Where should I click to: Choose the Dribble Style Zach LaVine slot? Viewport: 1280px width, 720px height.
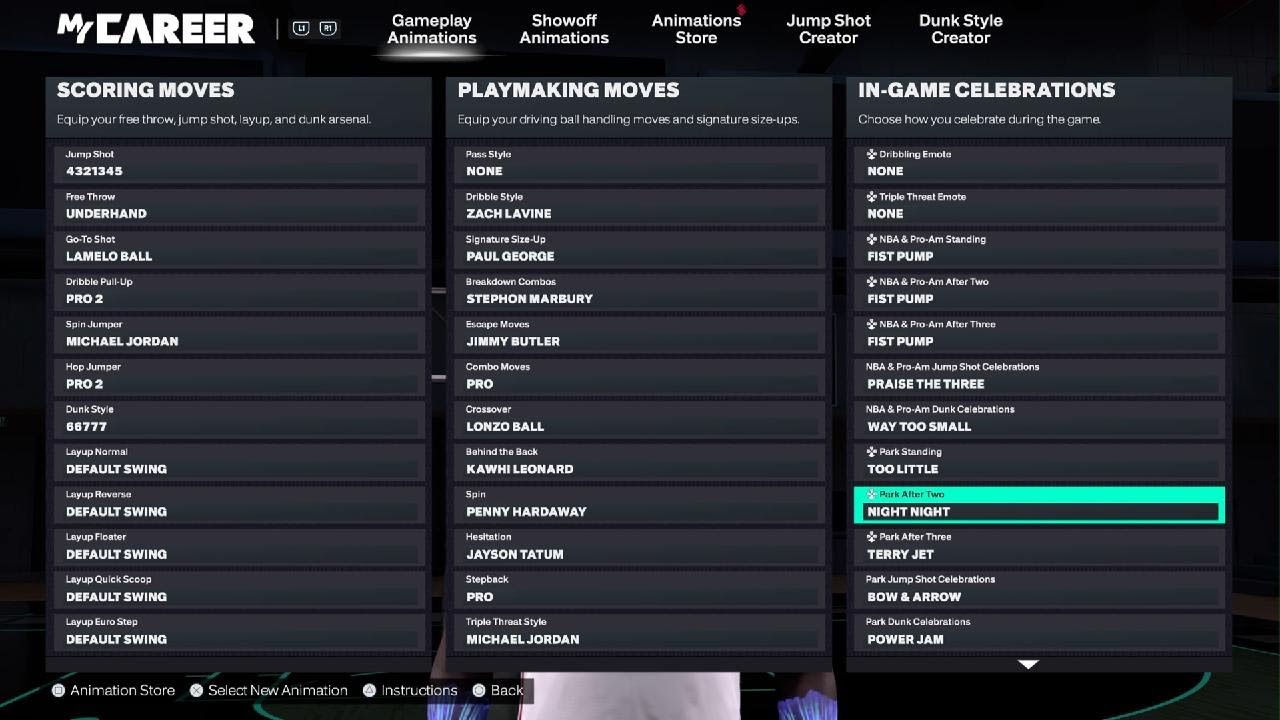(x=640, y=207)
